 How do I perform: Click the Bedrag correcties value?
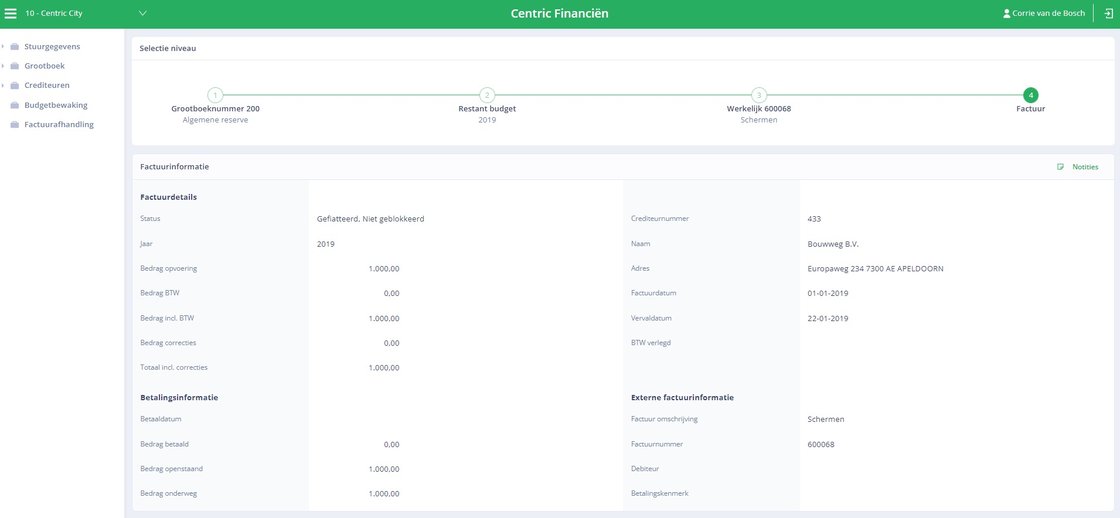pos(391,343)
